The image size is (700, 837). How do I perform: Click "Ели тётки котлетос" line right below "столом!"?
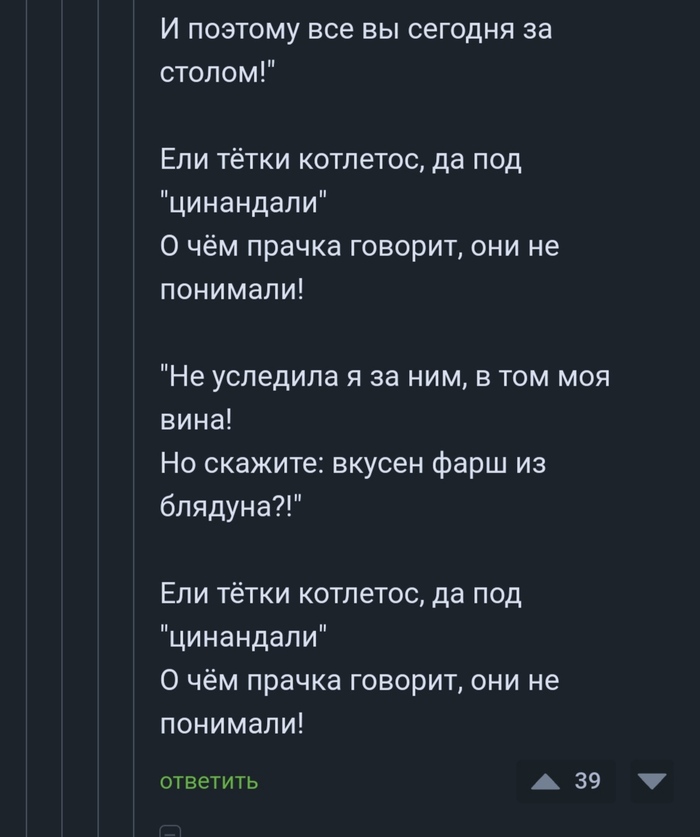point(341,159)
